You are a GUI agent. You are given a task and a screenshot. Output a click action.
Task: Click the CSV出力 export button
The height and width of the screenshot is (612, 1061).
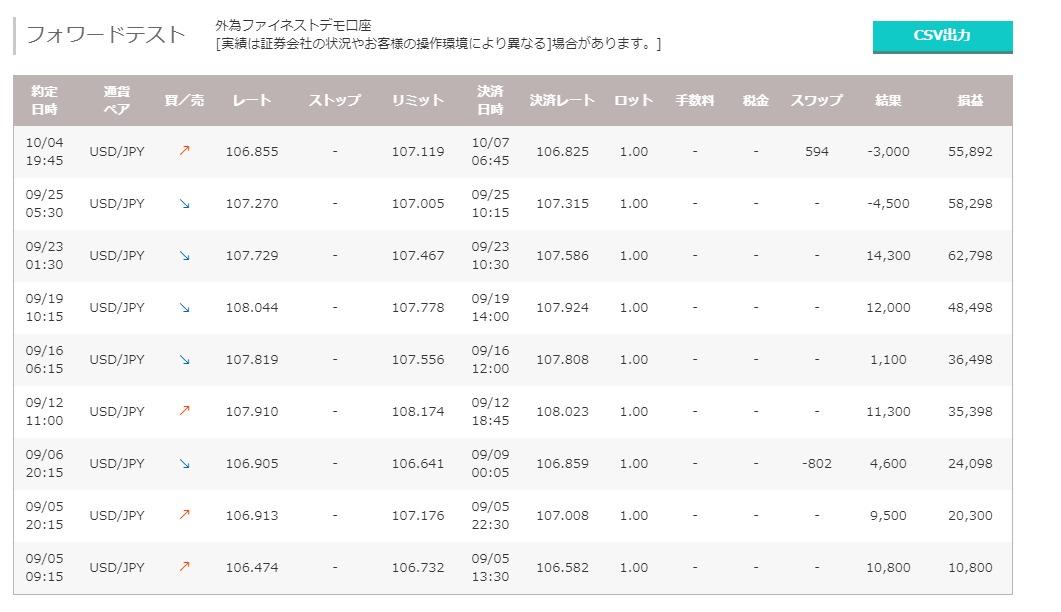coord(942,36)
